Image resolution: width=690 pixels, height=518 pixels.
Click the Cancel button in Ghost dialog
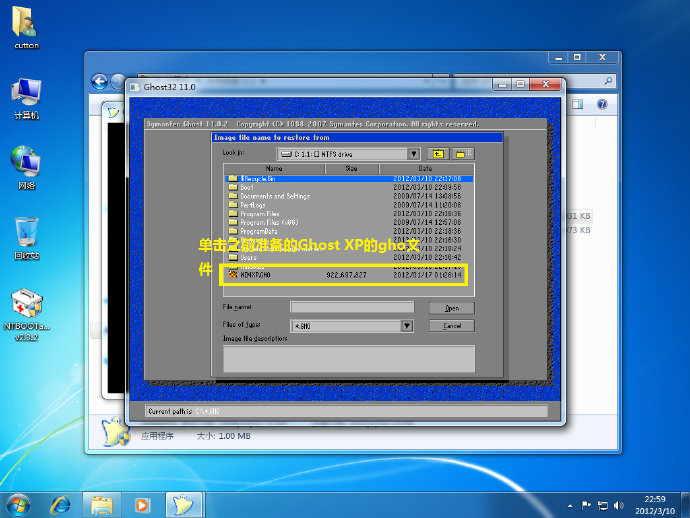click(x=452, y=326)
